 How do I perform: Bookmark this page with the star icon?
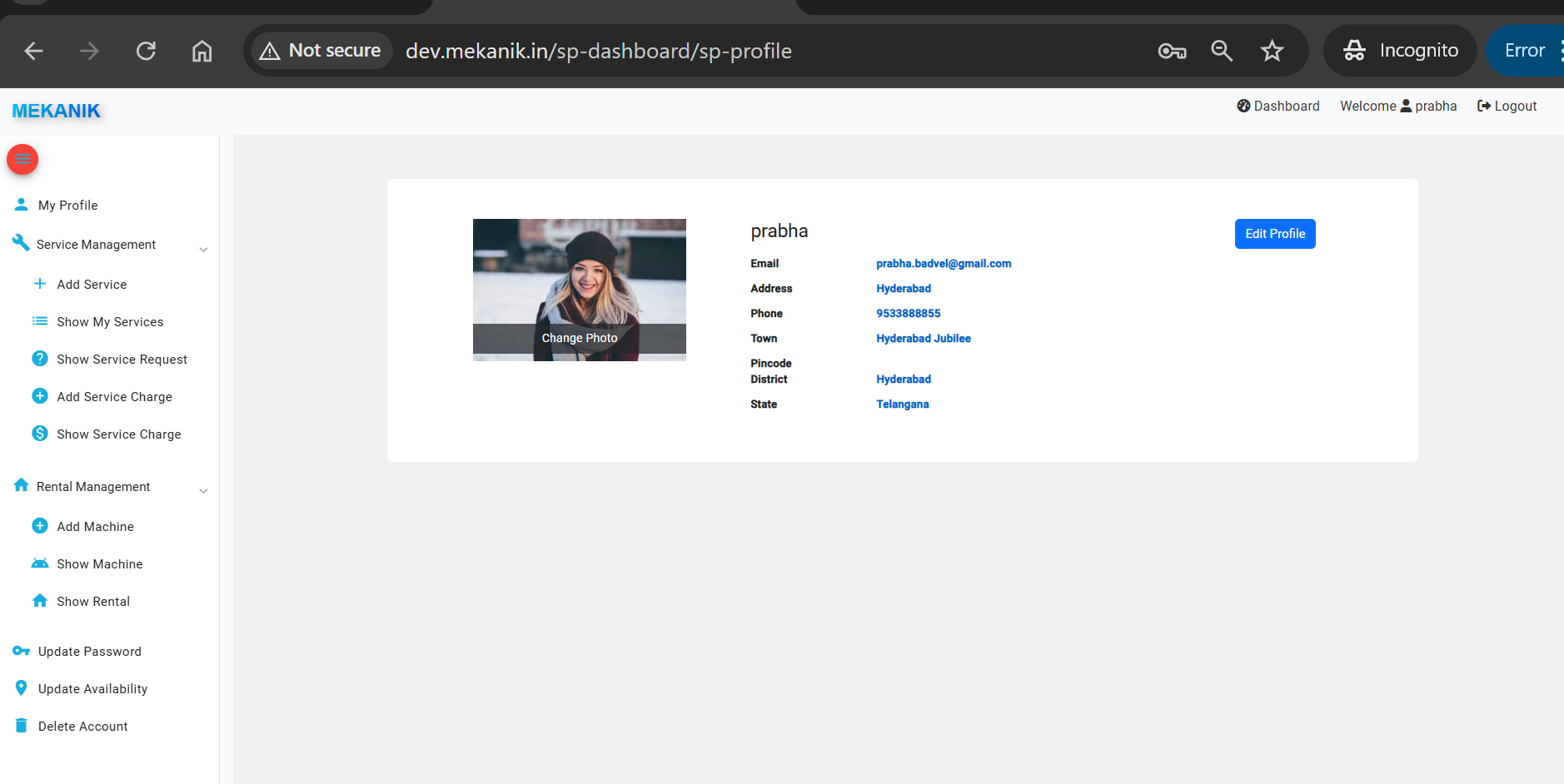(x=1272, y=51)
